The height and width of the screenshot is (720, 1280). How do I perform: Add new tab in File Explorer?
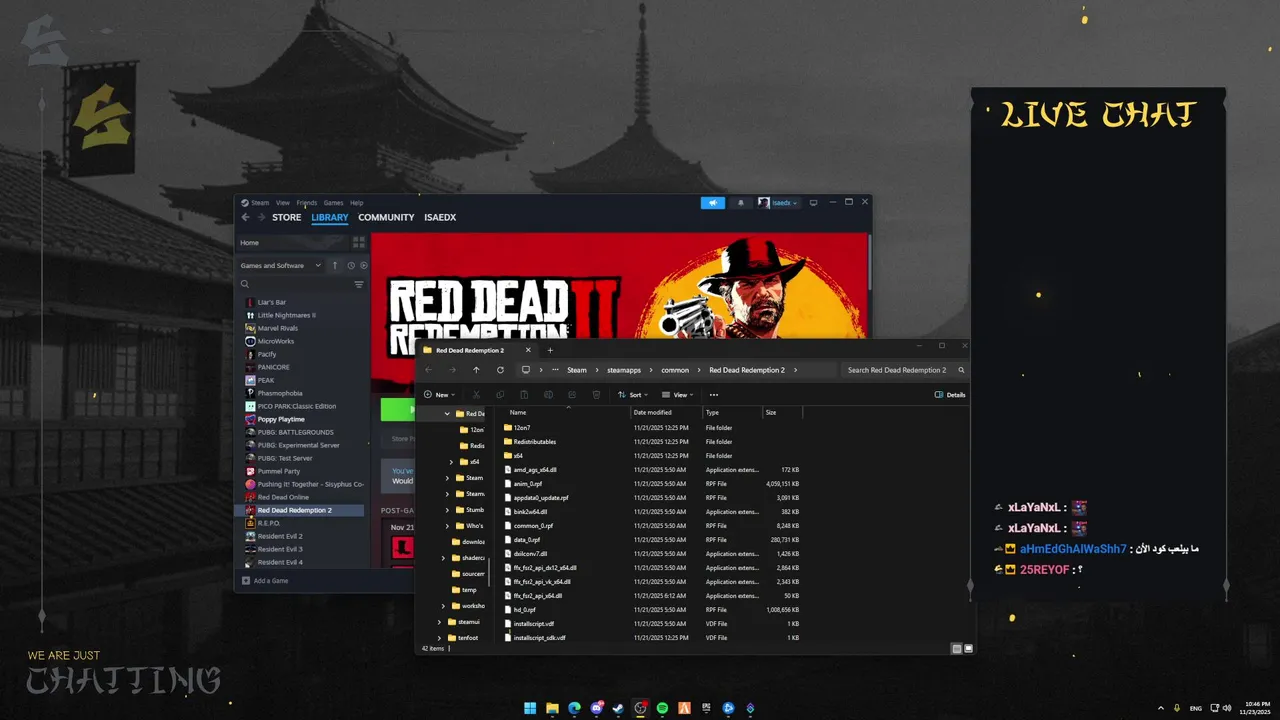tap(550, 350)
